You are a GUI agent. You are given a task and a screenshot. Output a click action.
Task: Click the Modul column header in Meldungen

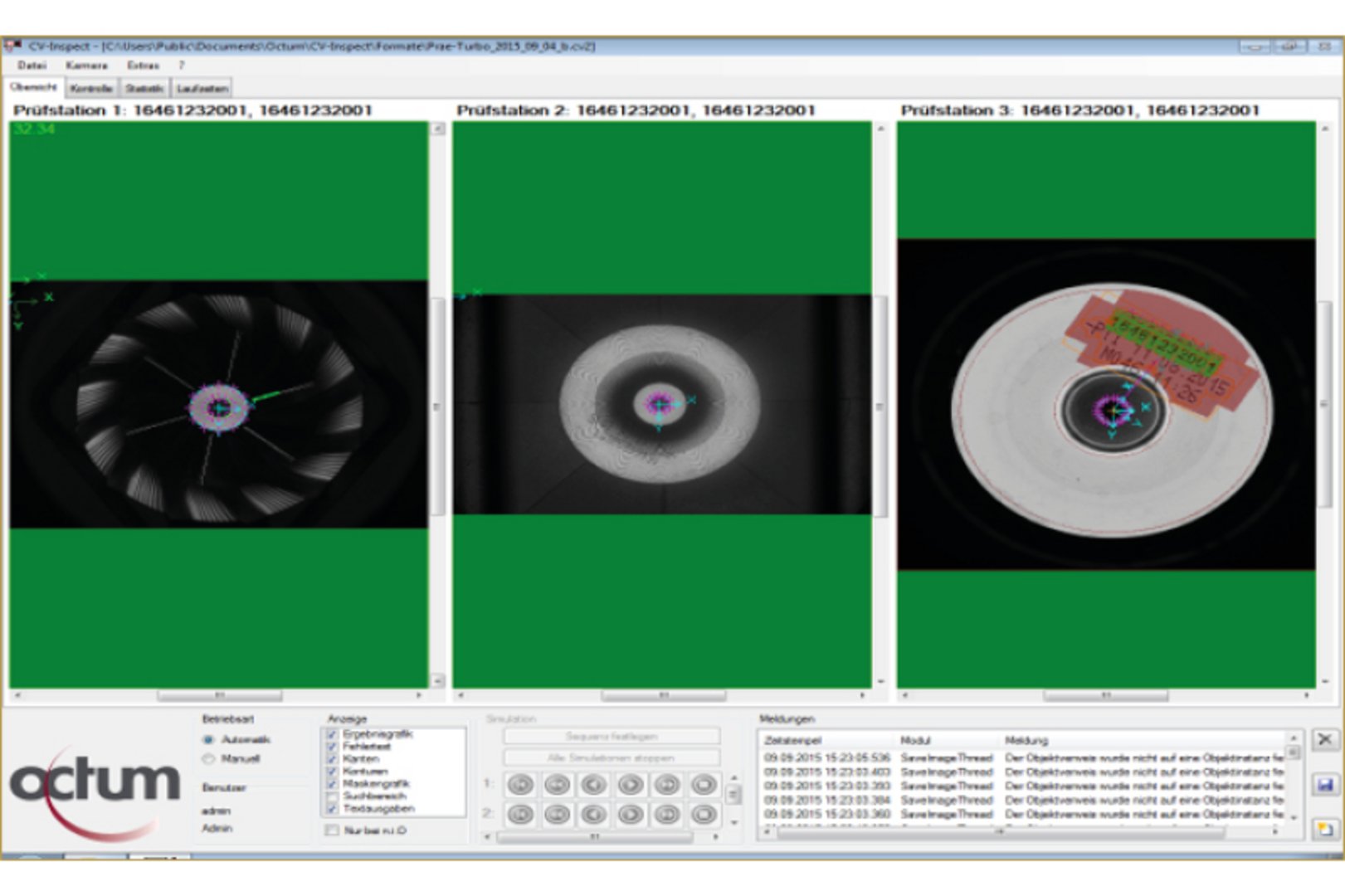pyautogui.click(x=916, y=740)
